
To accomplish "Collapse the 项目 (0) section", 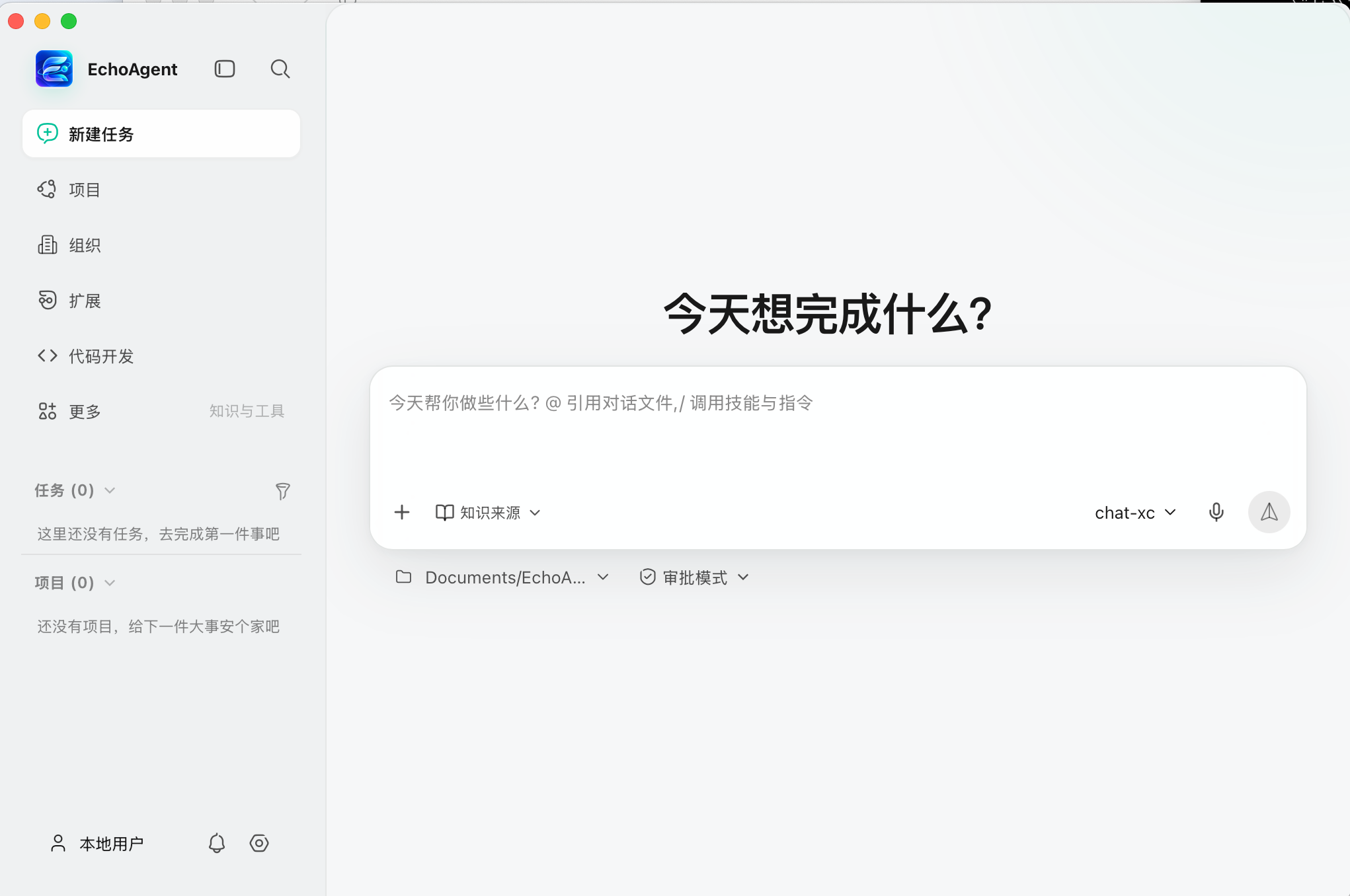I will [75, 583].
